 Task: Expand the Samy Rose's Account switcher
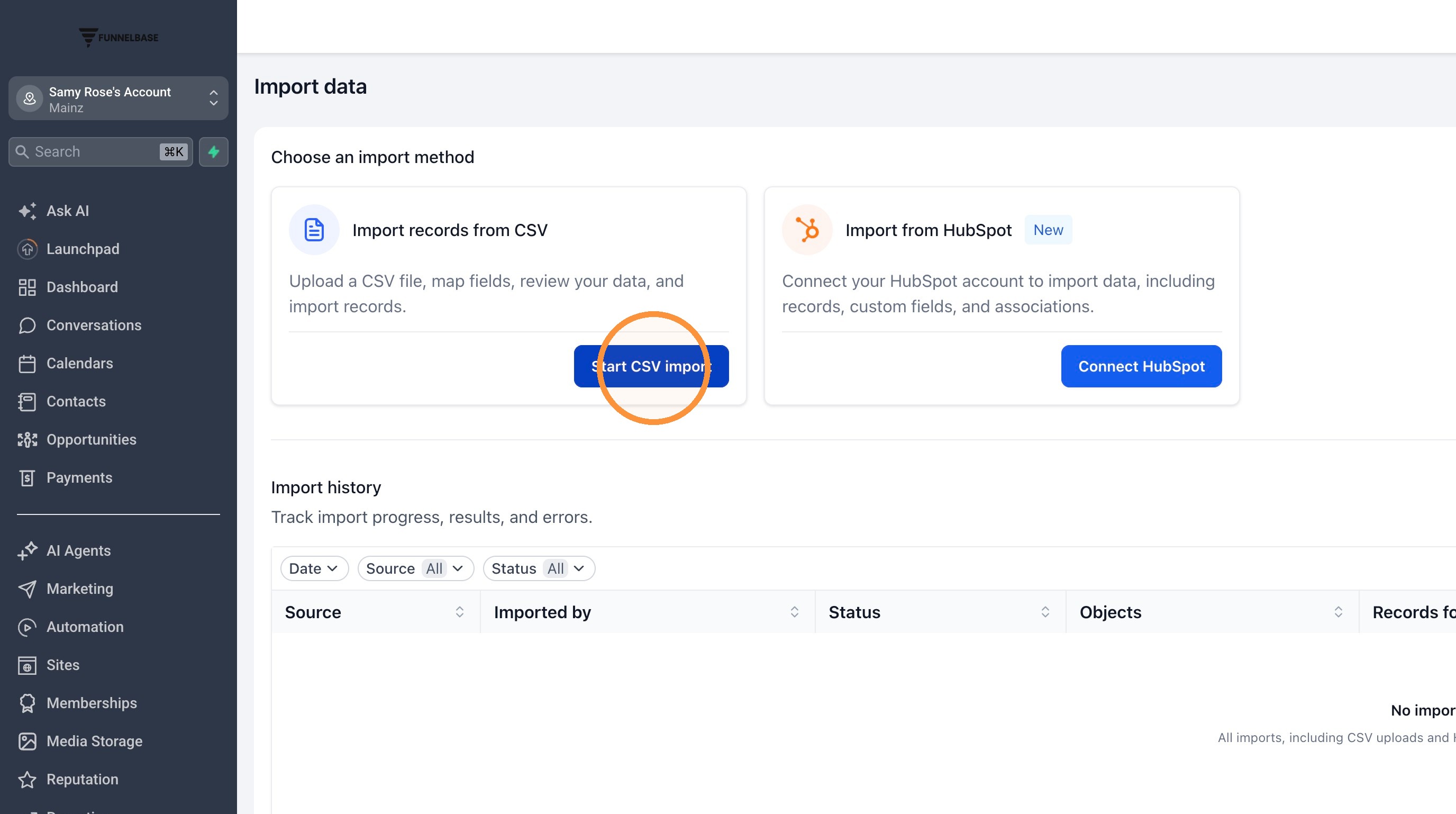(118, 98)
